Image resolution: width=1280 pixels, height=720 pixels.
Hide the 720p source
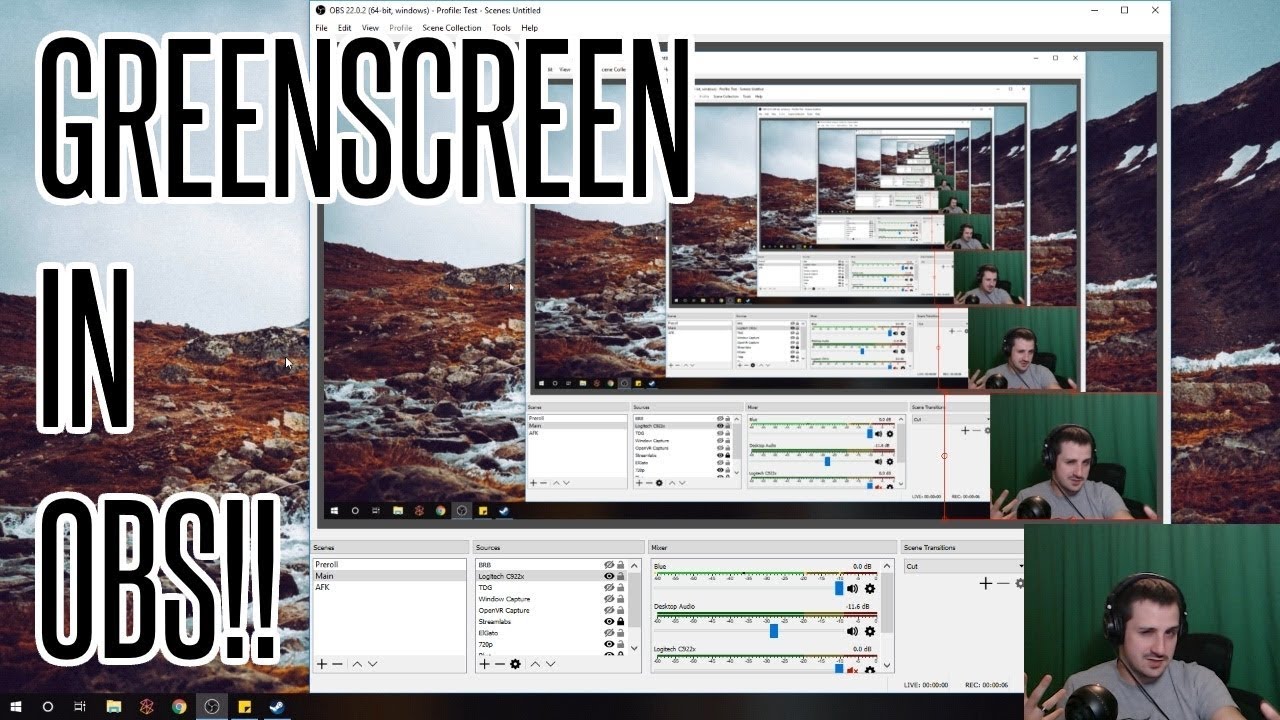(x=608, y=644)
